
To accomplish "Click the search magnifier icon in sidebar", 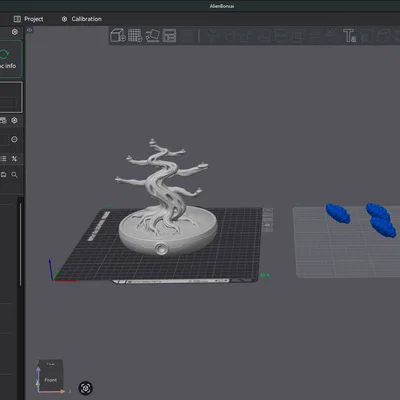I will (x=14, y=175).
